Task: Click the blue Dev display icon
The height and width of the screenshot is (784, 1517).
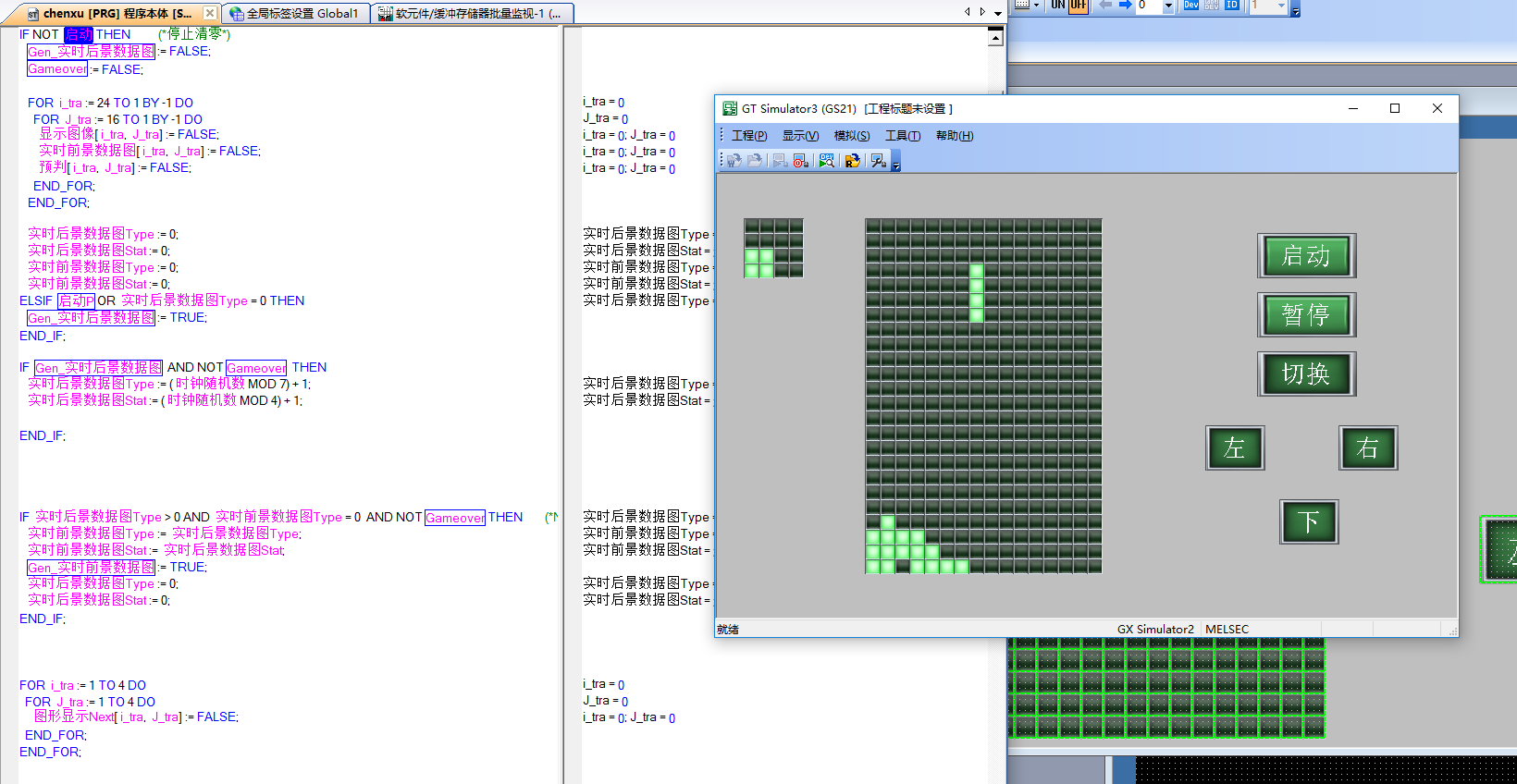Action: click(1190, 6)
